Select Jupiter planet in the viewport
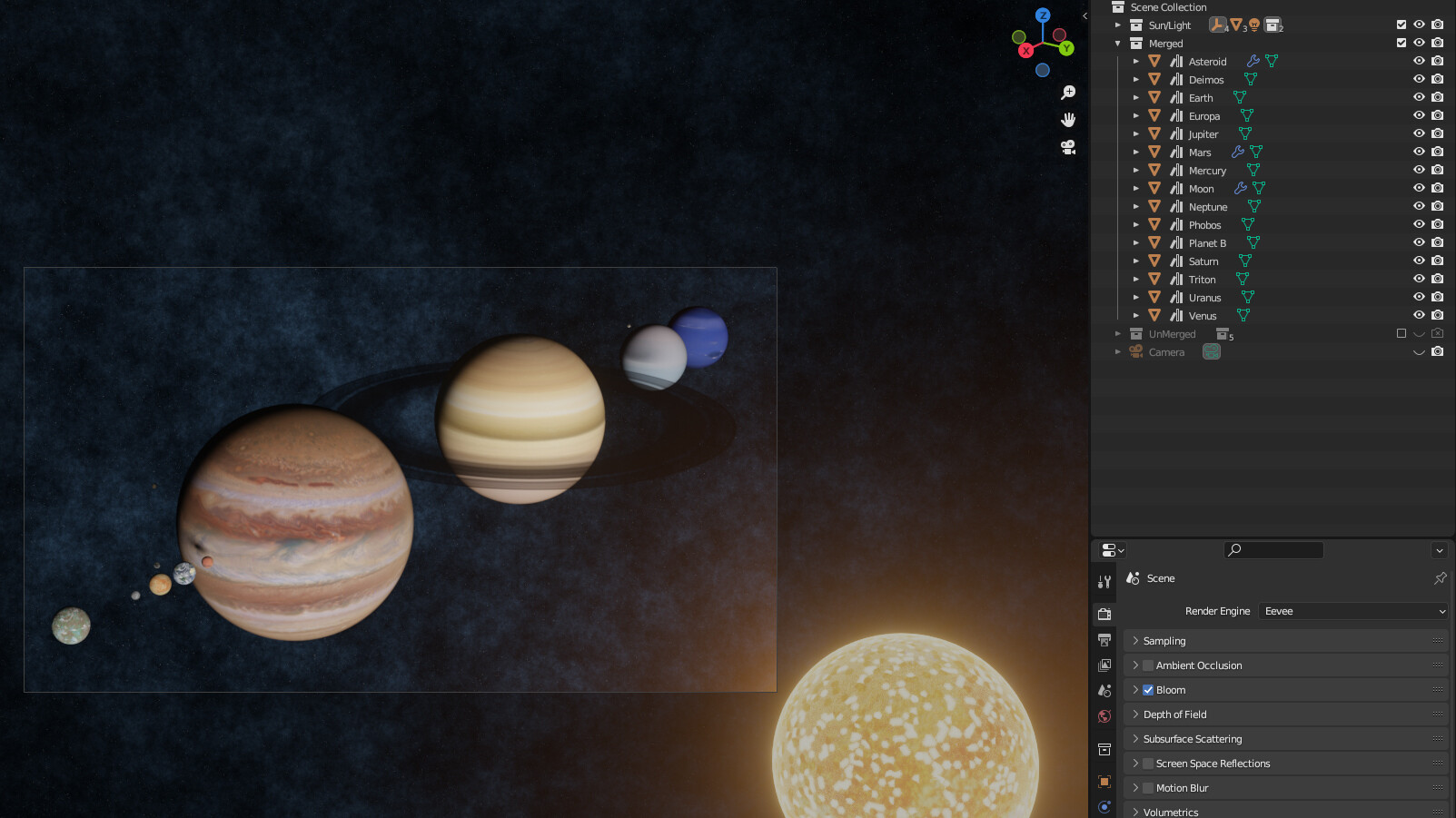1456x818 pixels. click(295, 522)
